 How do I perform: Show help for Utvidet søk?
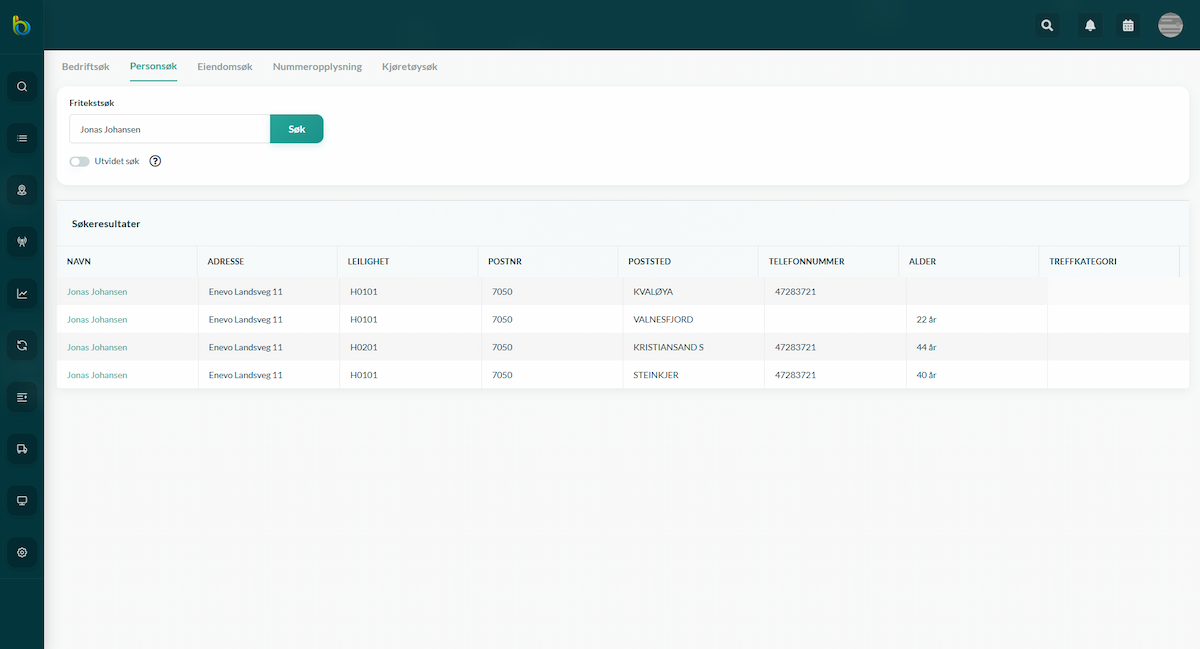pos(155,161)
